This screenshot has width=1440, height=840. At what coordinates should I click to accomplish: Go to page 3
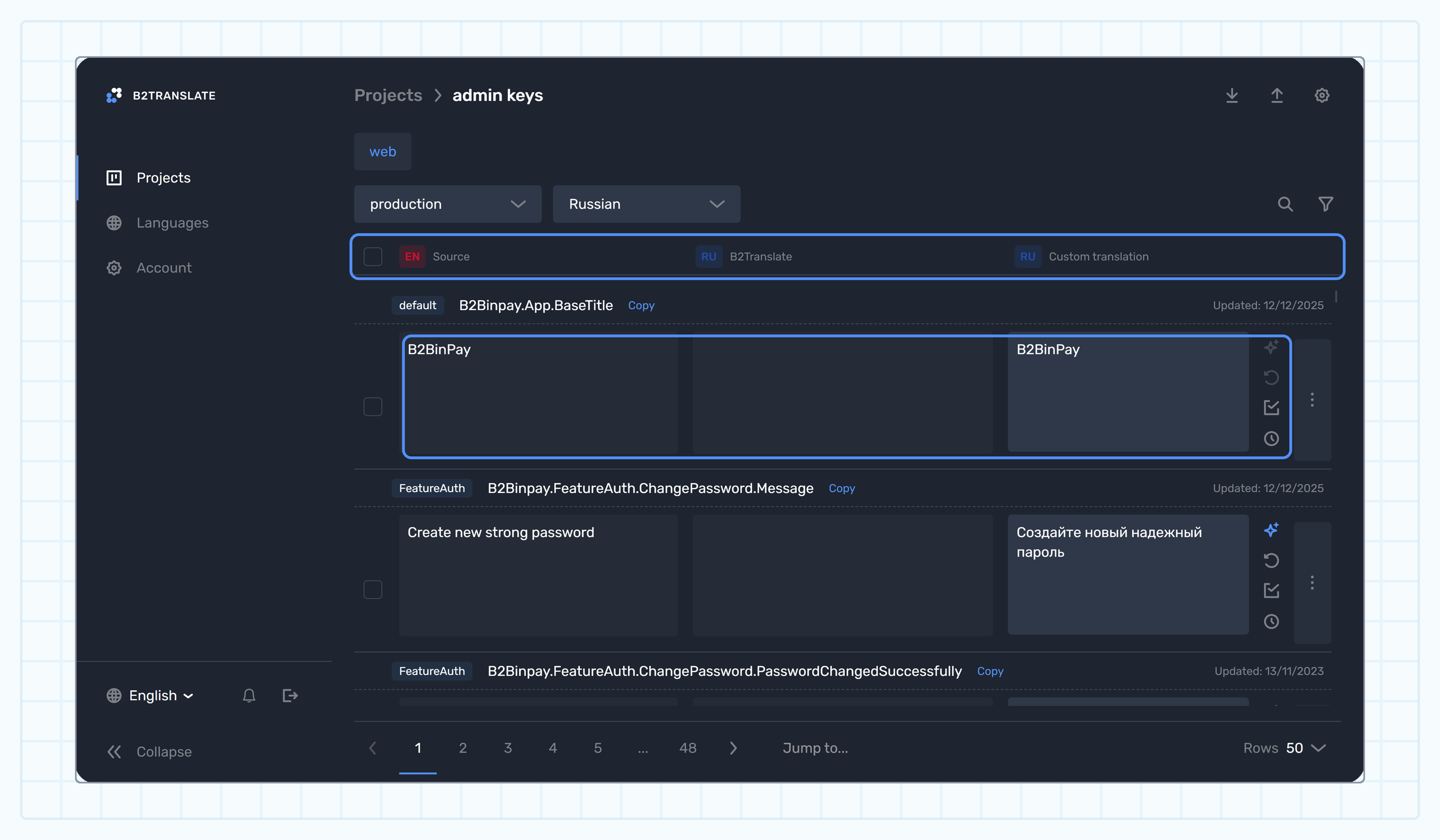click(x=508, y=748)
